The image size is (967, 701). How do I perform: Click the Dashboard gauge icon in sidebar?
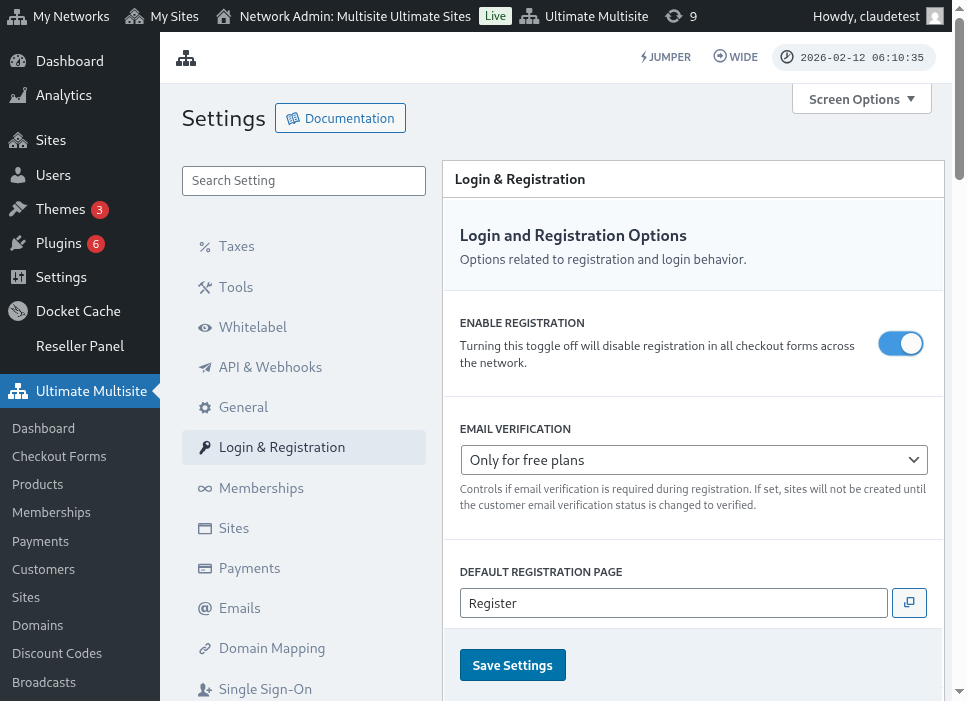19,61
